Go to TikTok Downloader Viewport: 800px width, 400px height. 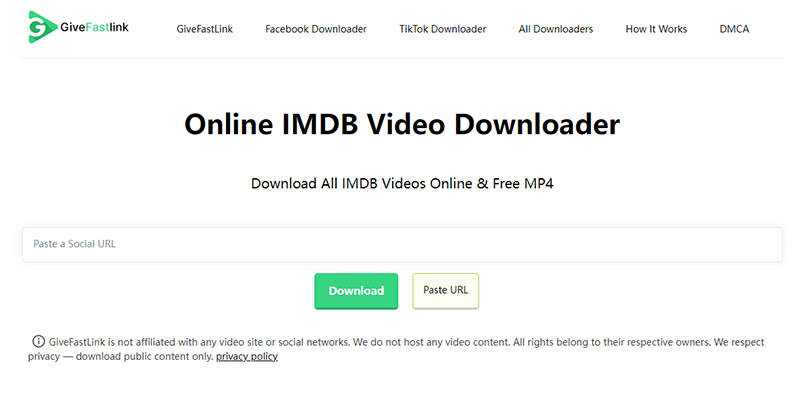(442, 29)
